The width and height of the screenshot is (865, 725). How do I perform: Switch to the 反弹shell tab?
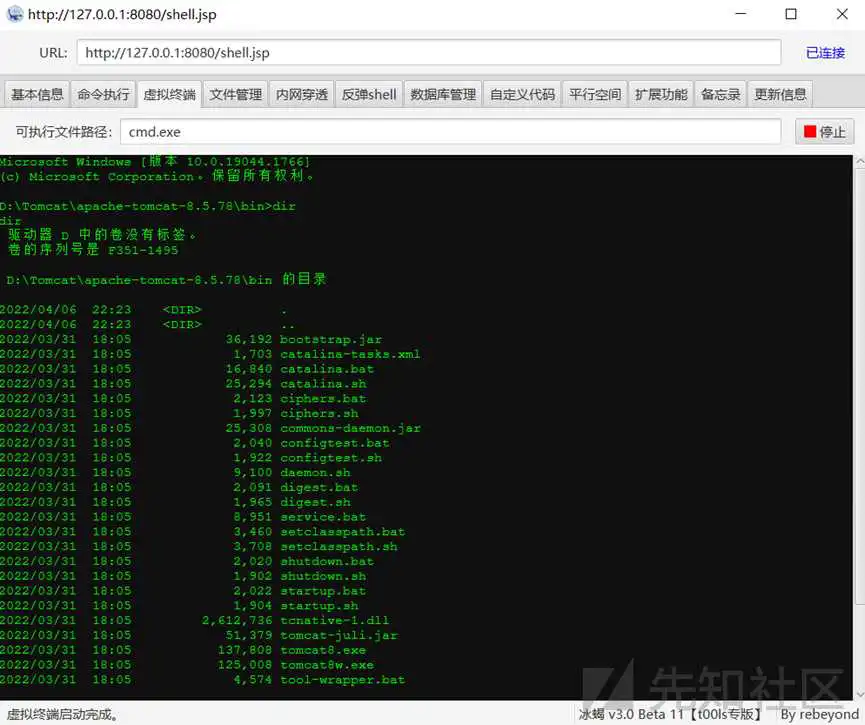click(369, 95)
